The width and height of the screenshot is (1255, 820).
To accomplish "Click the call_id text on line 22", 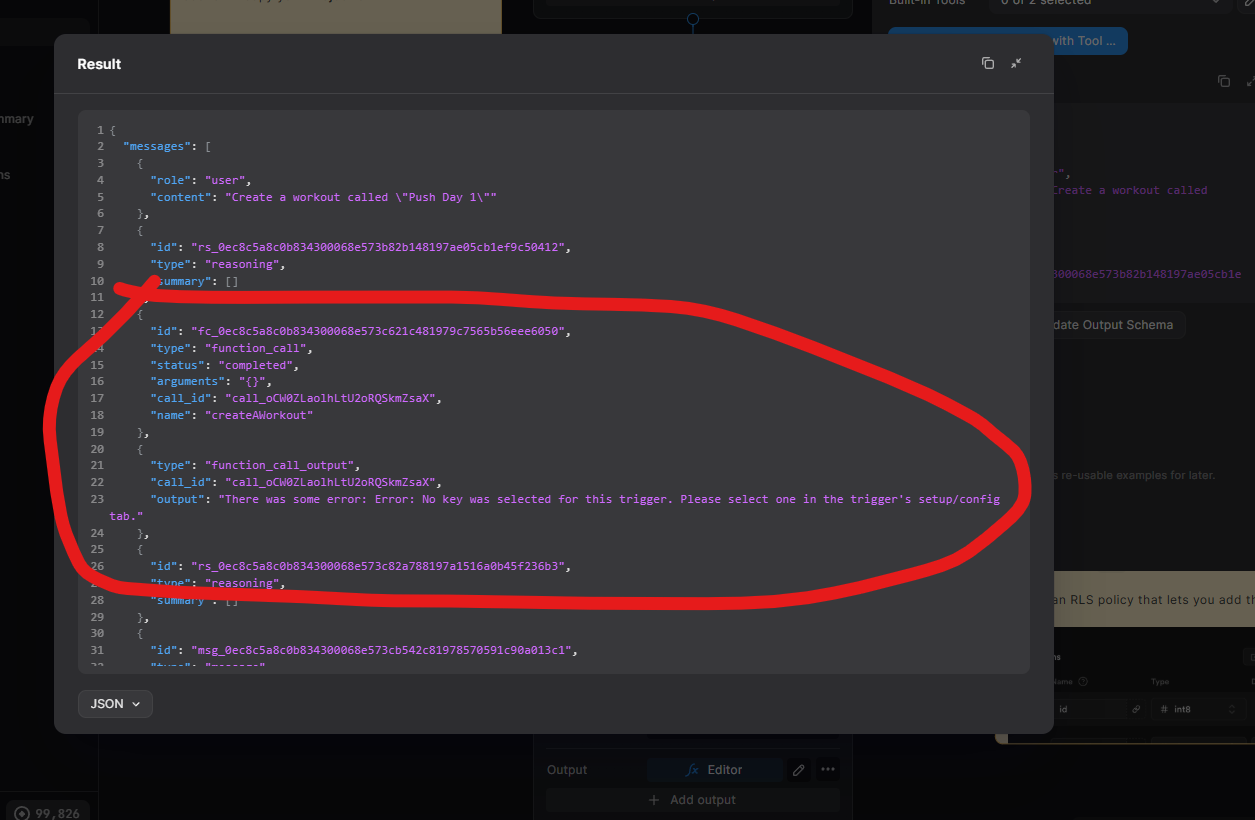I will tap(296, 482).
